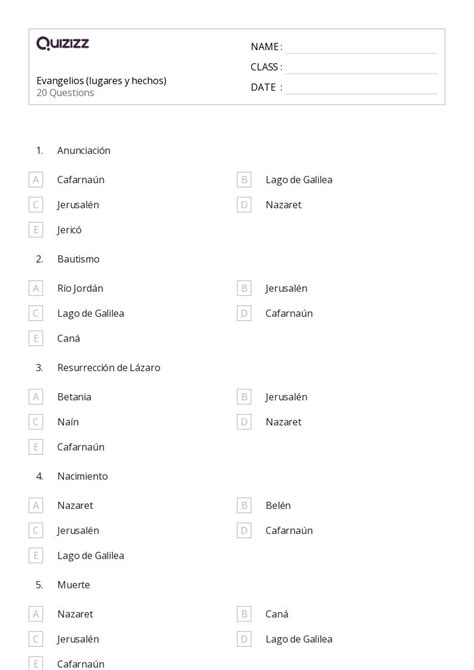Tick option C Lago de Galilea for Bautismo
The width and height of the screenshot is (474, 670).
pyautogui.click(x=36, y=313)
